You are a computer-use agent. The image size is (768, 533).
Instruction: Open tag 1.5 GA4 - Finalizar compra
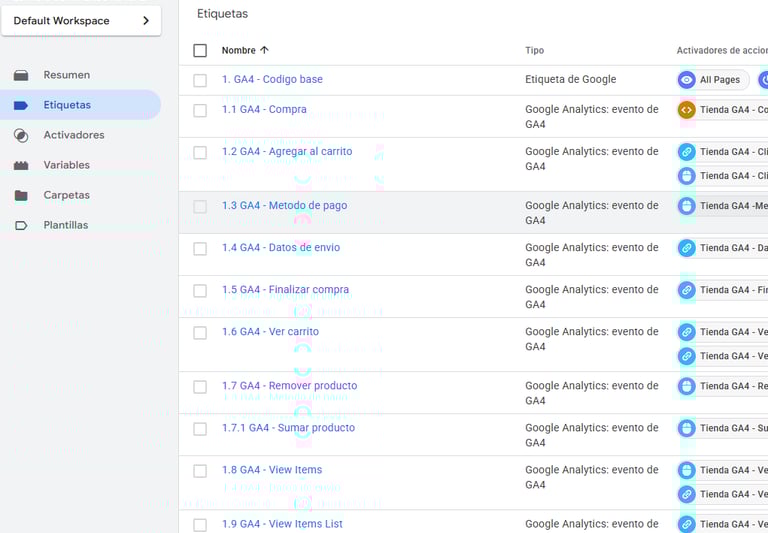(x=286, y=290)
